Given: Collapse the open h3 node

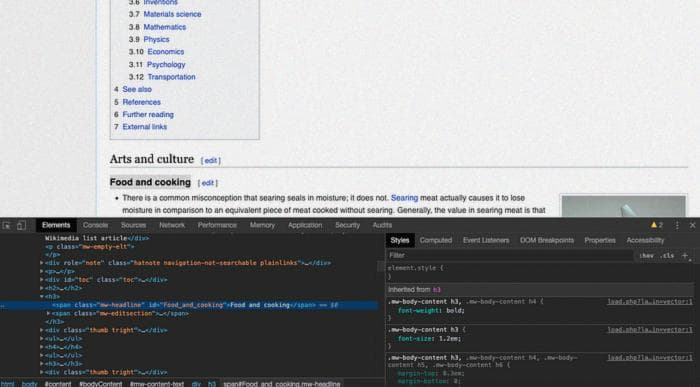Looking at the screenshot, I should [42, 296].
